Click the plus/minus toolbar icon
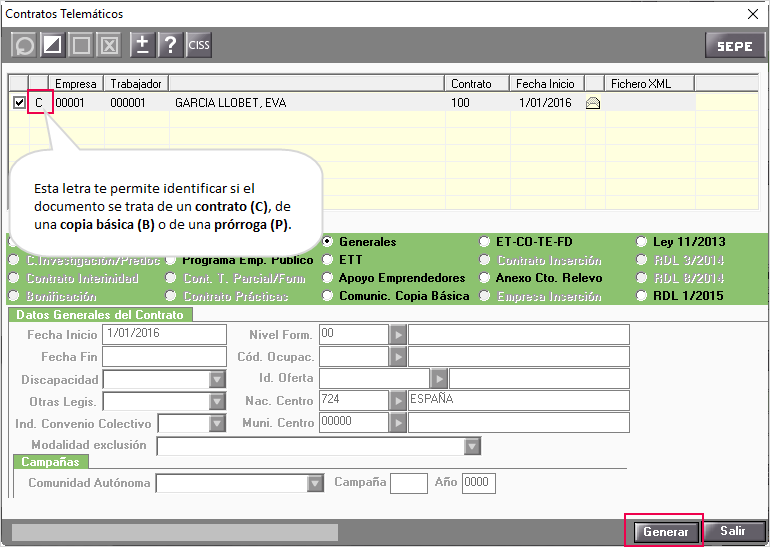This screenshot has height=547, width=770. (x=142, y=46)
